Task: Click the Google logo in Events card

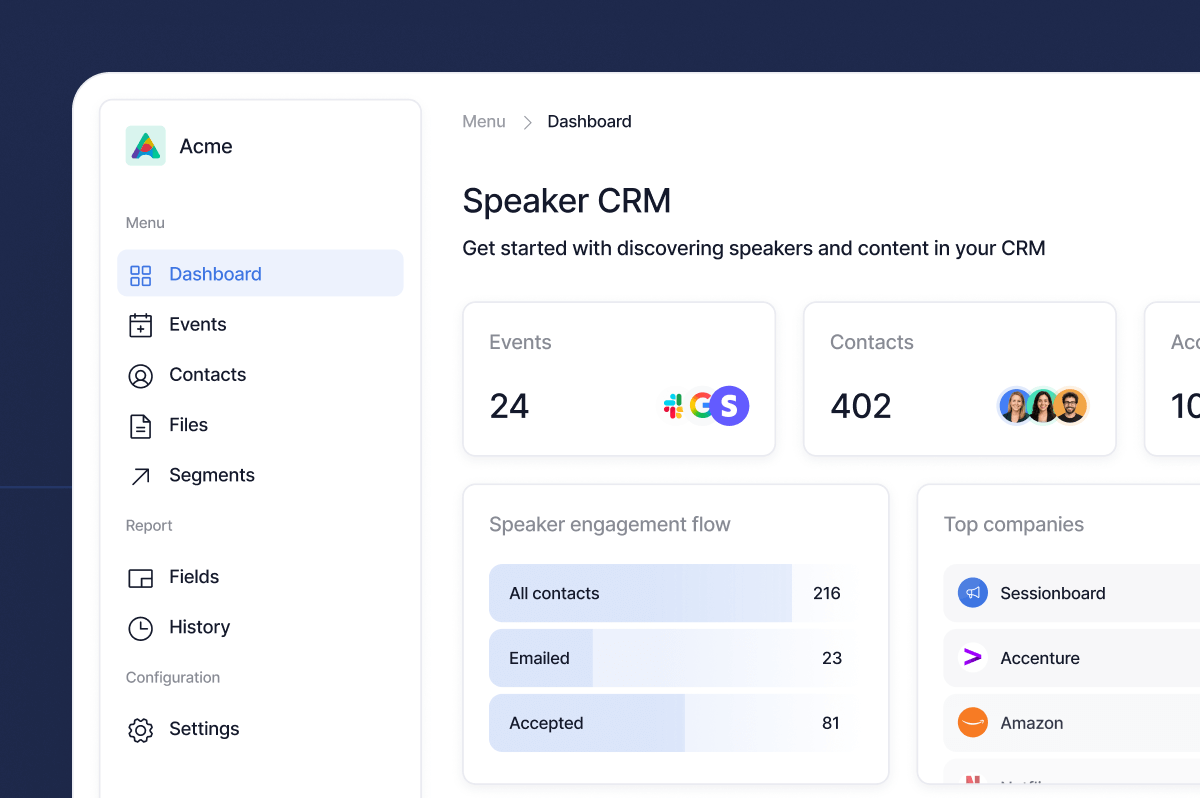Action: click(x=700, y=406)
